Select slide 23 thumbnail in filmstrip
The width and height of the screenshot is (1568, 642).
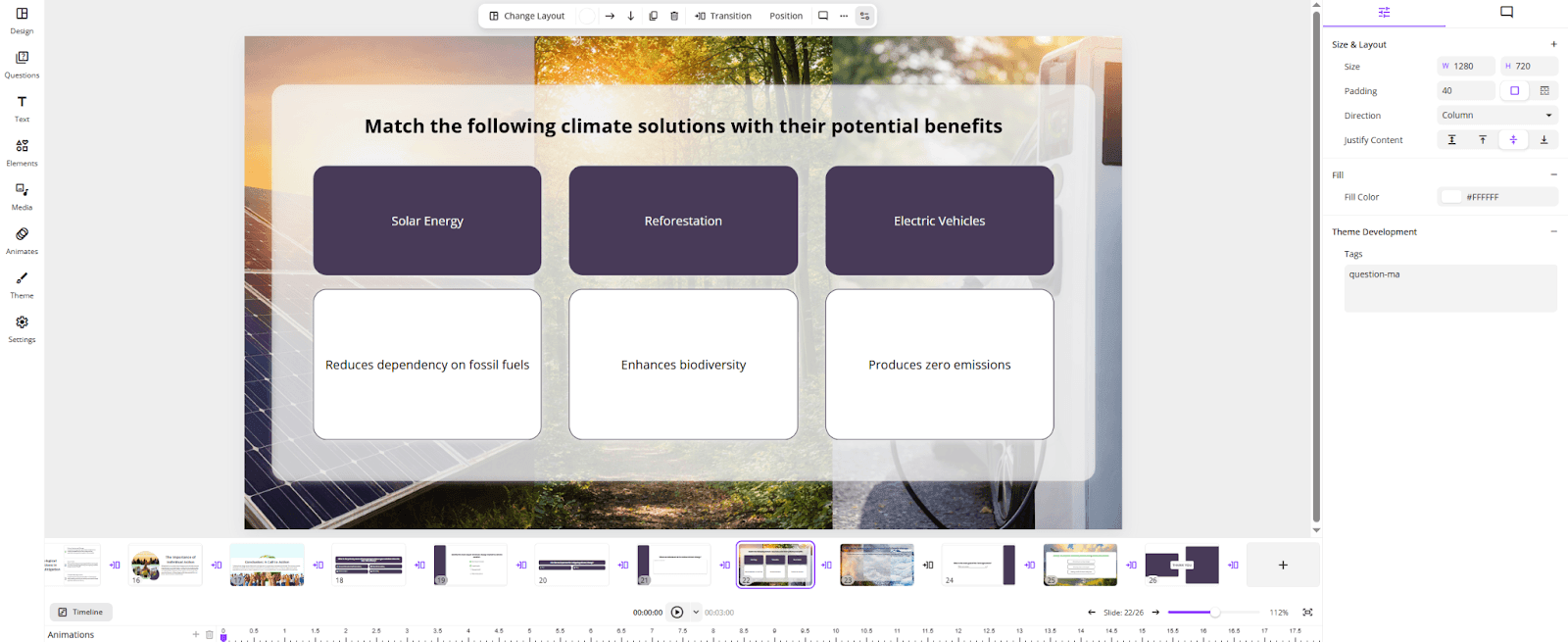pyautogui.click(x=877, y=566)
